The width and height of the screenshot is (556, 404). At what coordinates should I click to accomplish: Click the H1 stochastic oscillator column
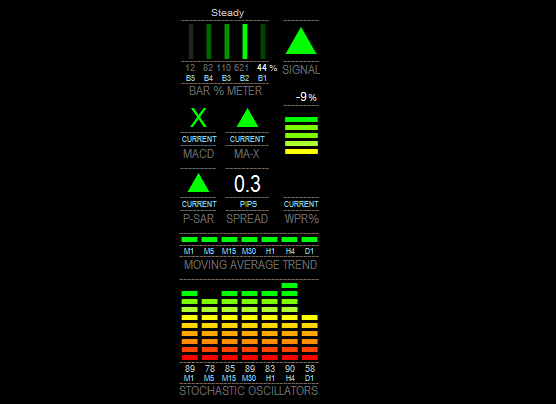[x=269, y=326]
